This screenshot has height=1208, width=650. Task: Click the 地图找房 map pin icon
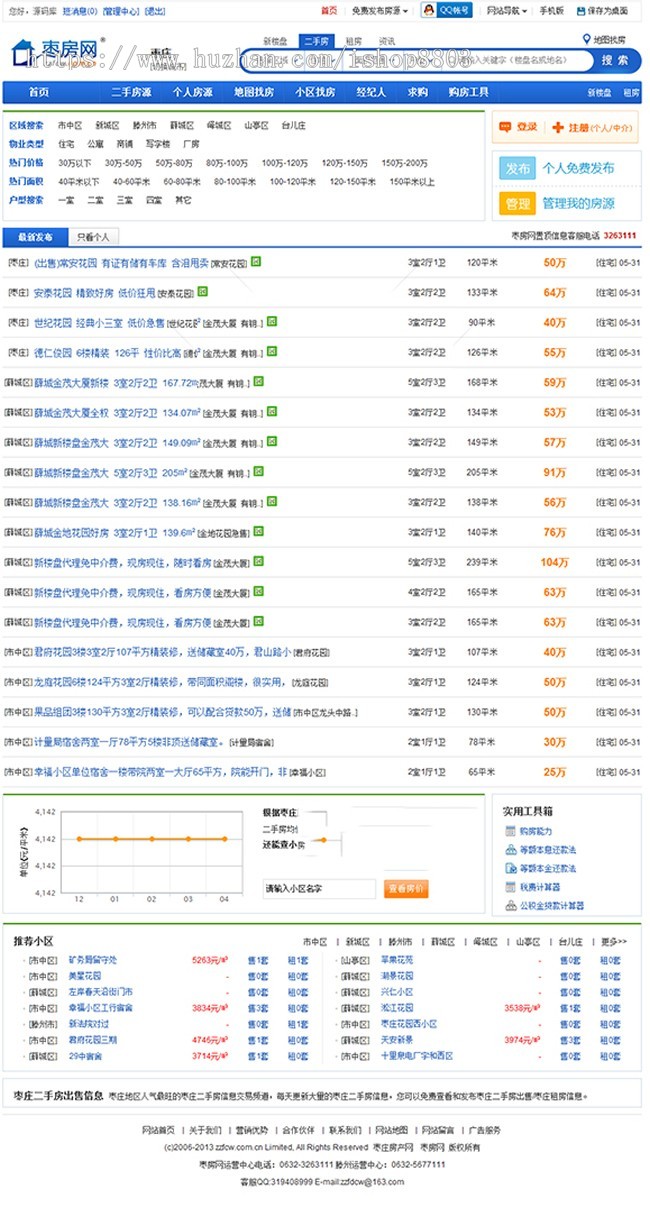[587, 39]
